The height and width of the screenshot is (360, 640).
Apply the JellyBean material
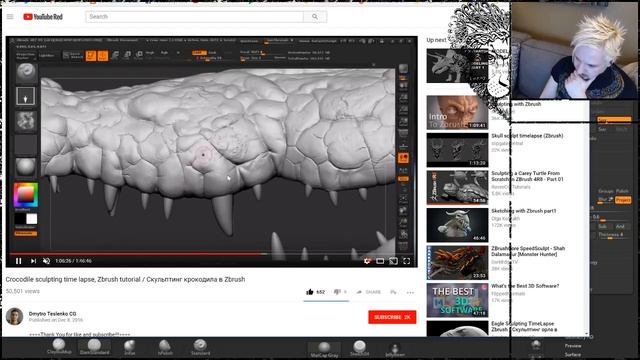pyautogui.click(x=395, y=350)
